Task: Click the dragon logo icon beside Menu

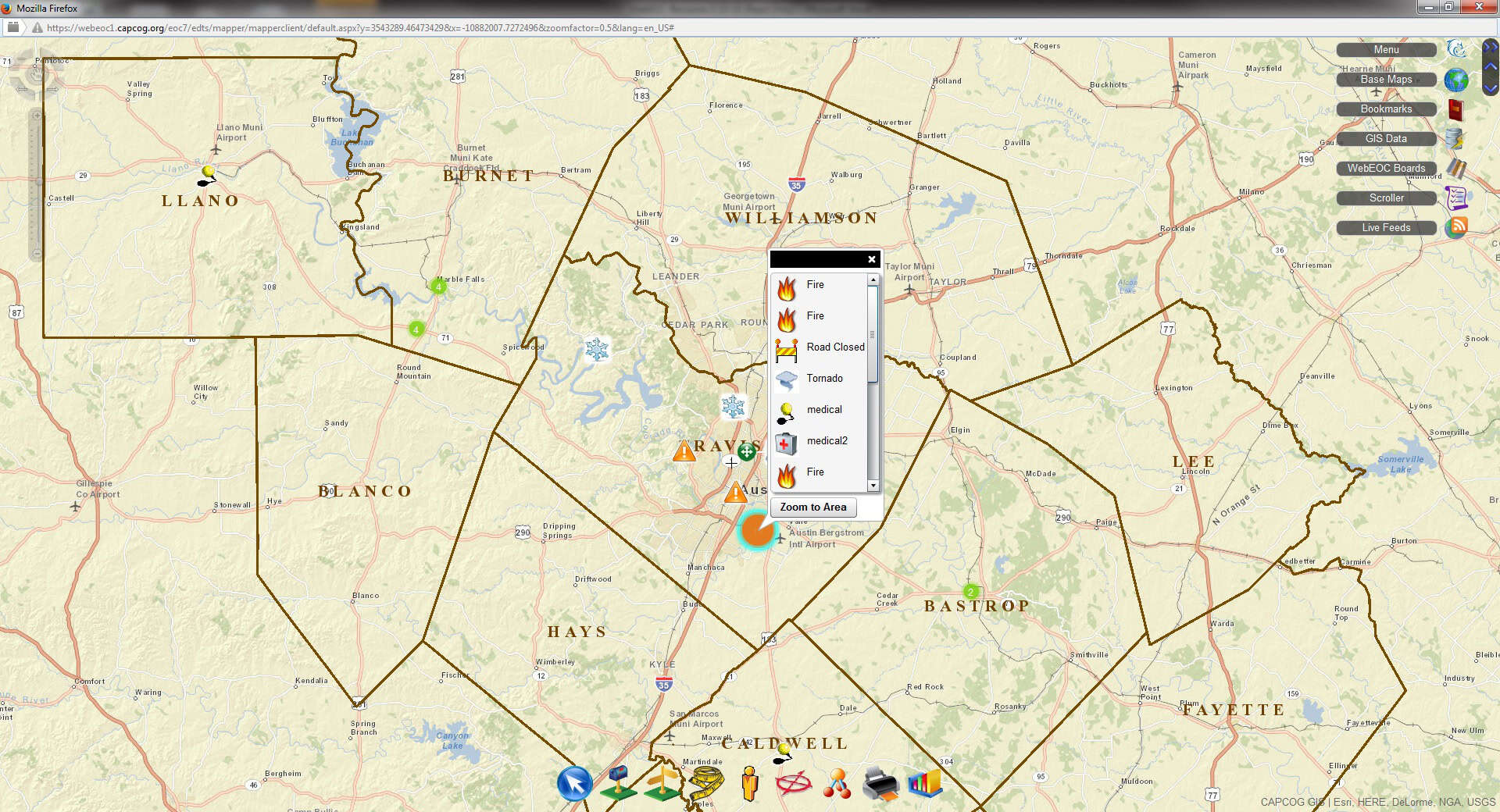Action: pos(1455,49)
